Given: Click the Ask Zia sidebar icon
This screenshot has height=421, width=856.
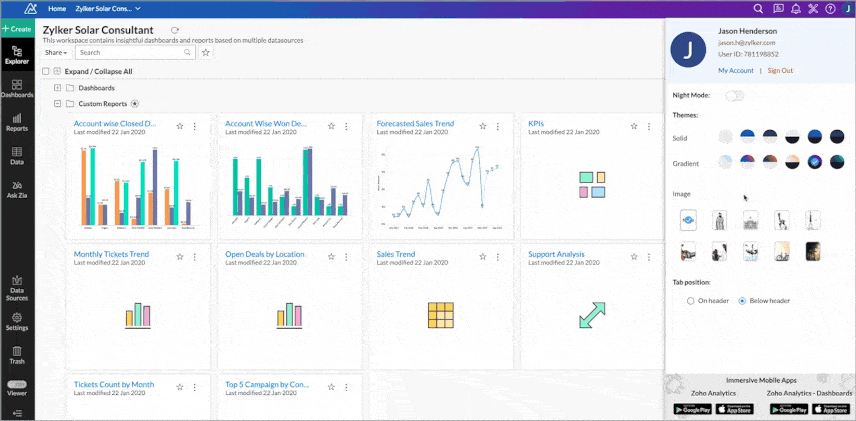Looking at the screenshot, I should [x=17, y=188].
